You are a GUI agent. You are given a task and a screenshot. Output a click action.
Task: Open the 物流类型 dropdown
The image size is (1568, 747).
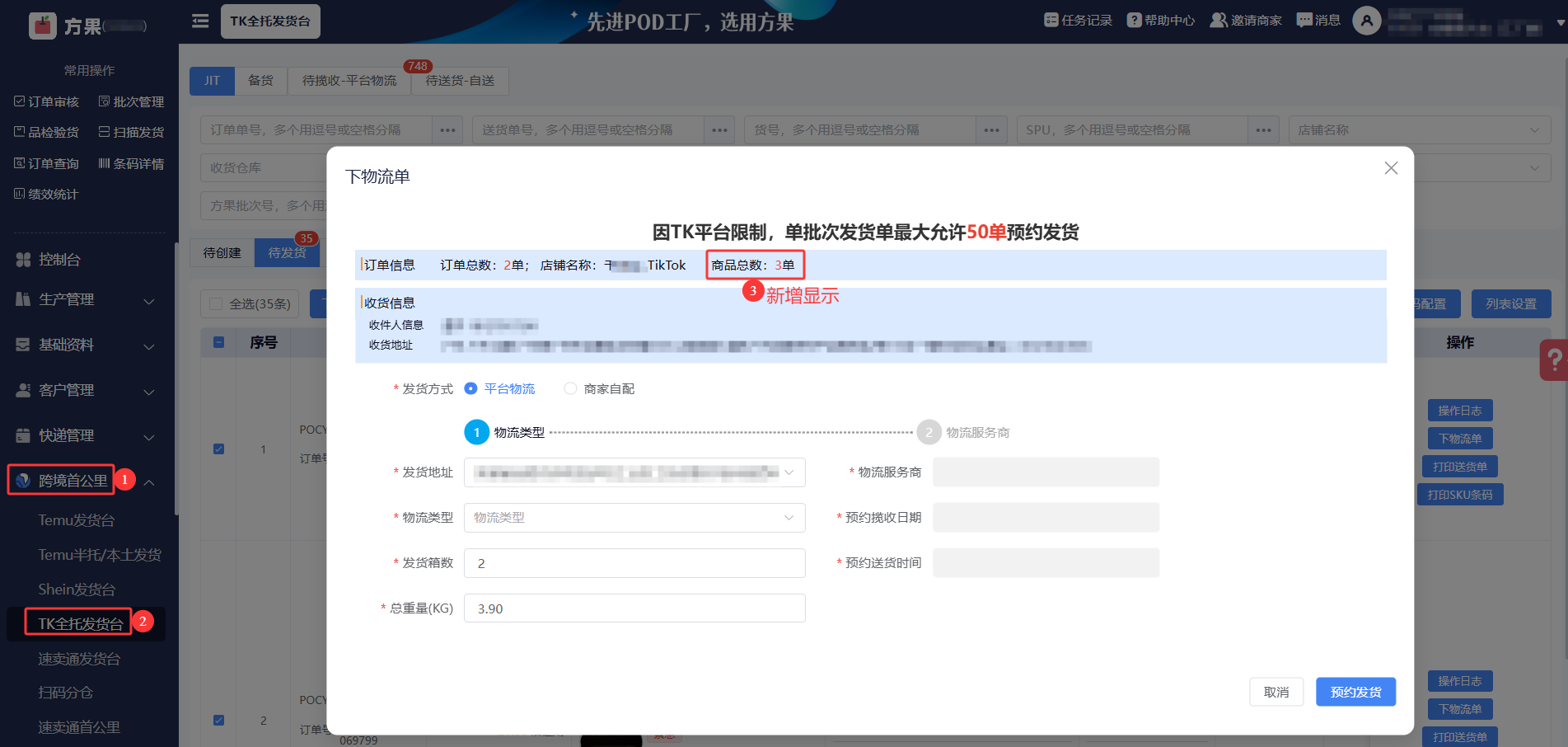[x=634, y=518]
